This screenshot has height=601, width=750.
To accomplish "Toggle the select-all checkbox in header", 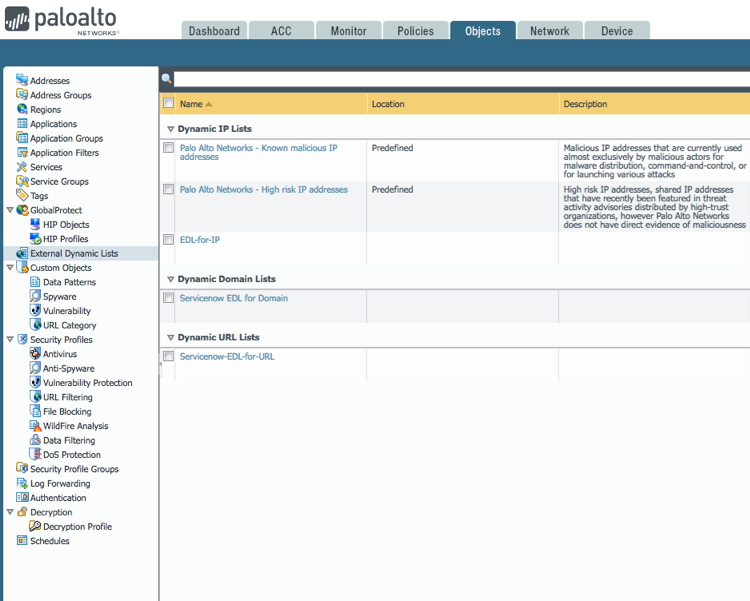I will 168,103.
